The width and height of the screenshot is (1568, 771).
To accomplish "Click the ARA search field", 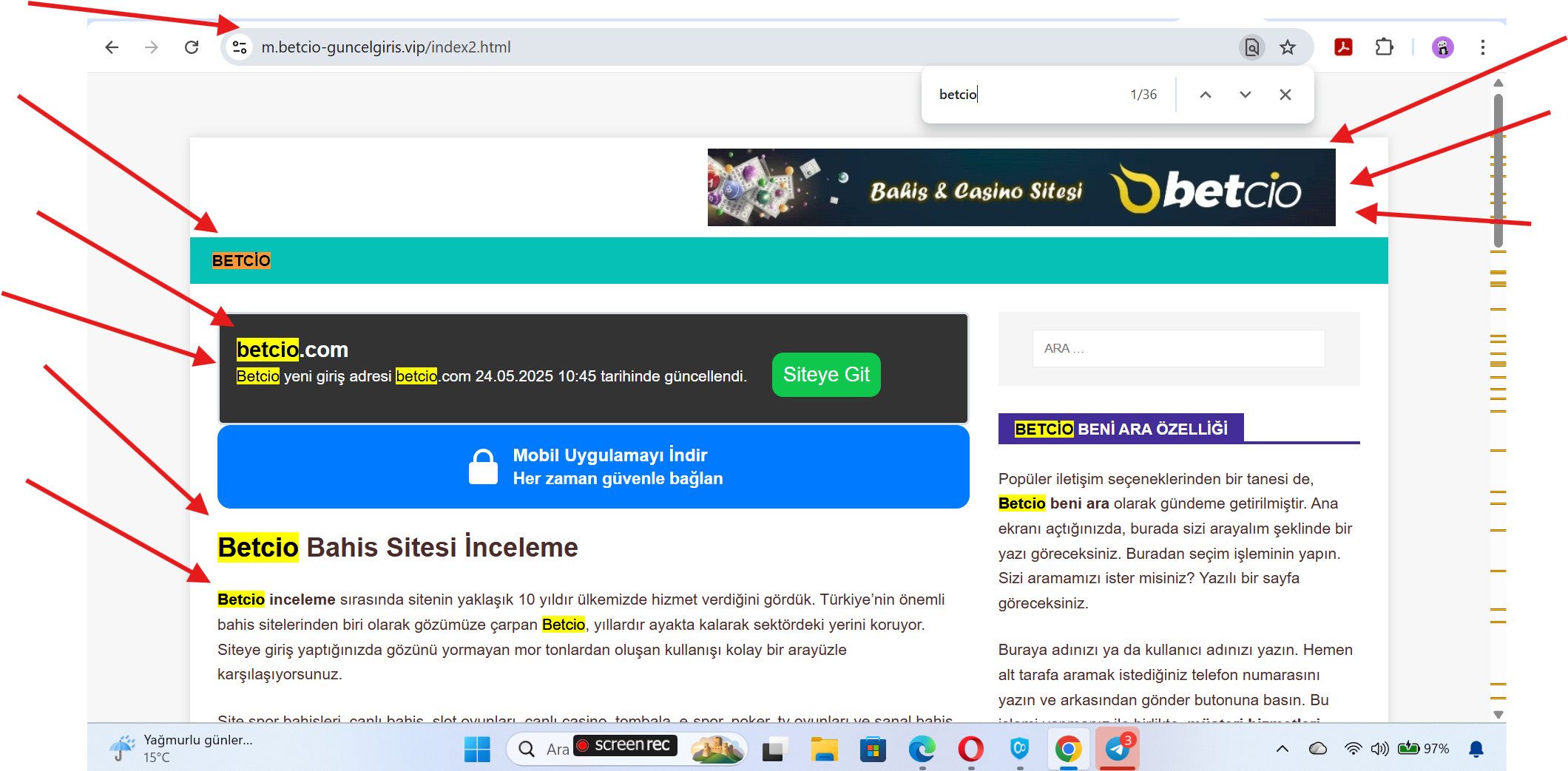I will 1178,348.
